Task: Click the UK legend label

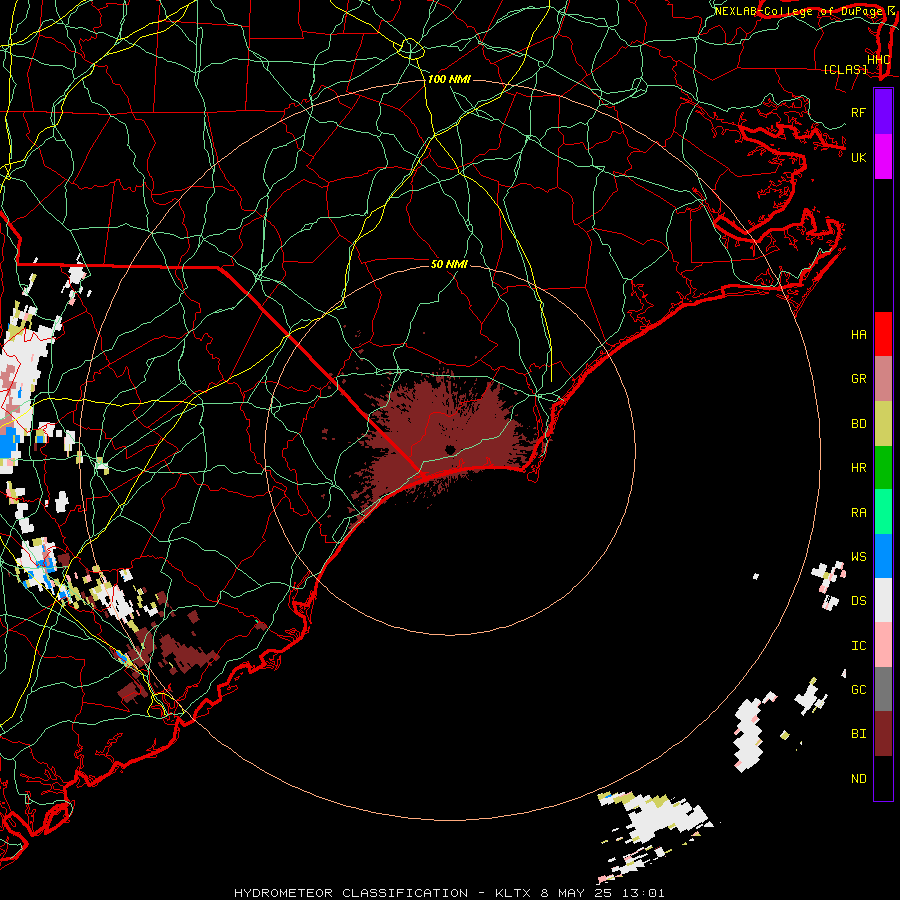Action: pos(858,157)
